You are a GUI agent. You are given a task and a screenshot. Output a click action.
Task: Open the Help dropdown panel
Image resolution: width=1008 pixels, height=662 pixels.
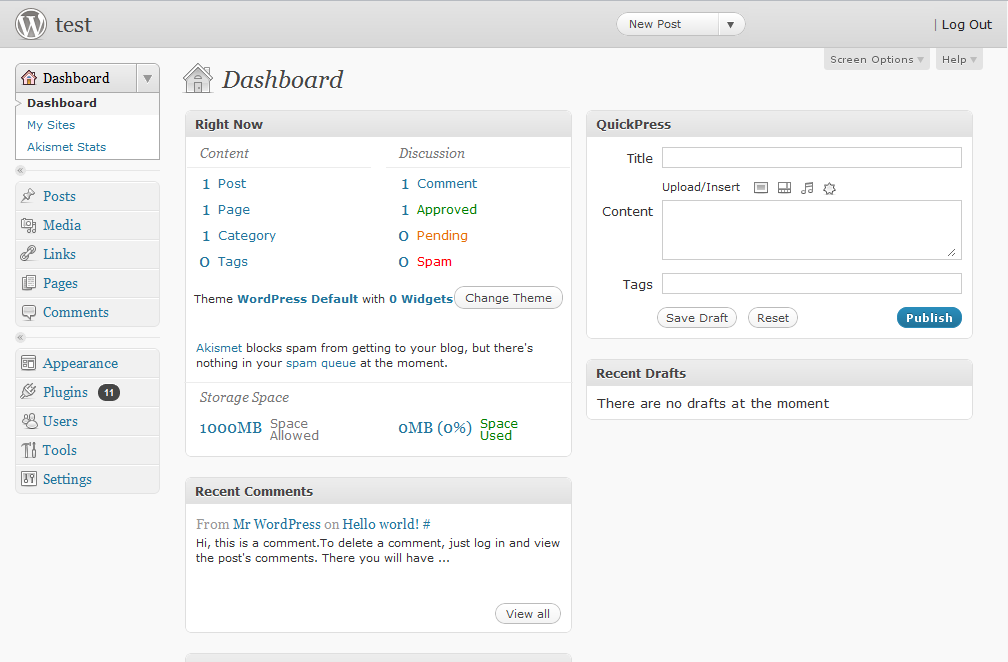[x=959, y=59]
